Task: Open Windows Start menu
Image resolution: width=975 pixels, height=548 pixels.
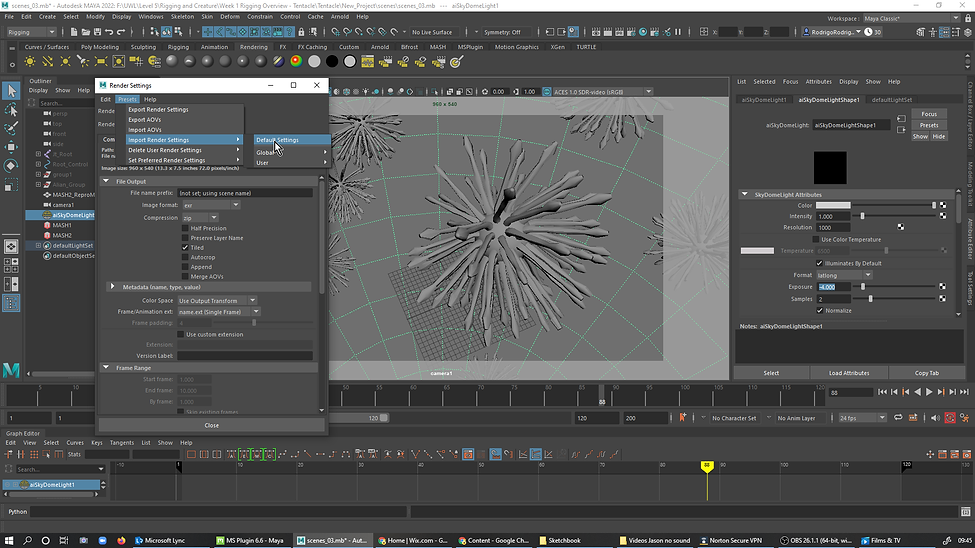Action: [x=9, y=541]
